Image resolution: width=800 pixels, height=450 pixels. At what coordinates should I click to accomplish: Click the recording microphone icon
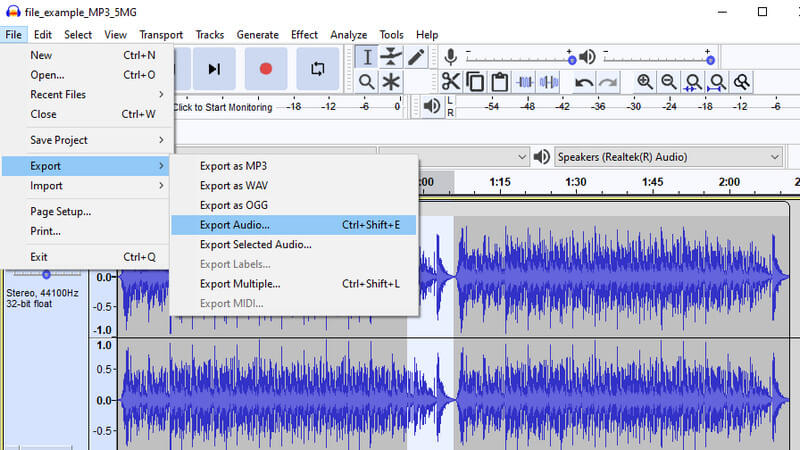451,57
